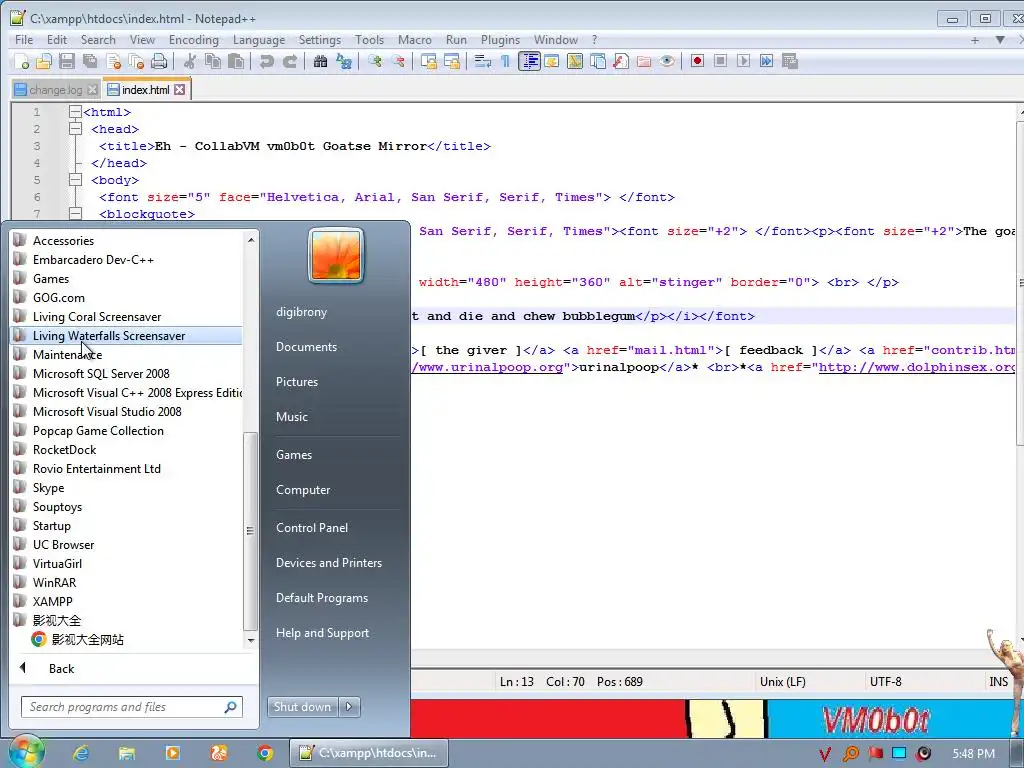Open the Encoding menu

coord(194,40)
